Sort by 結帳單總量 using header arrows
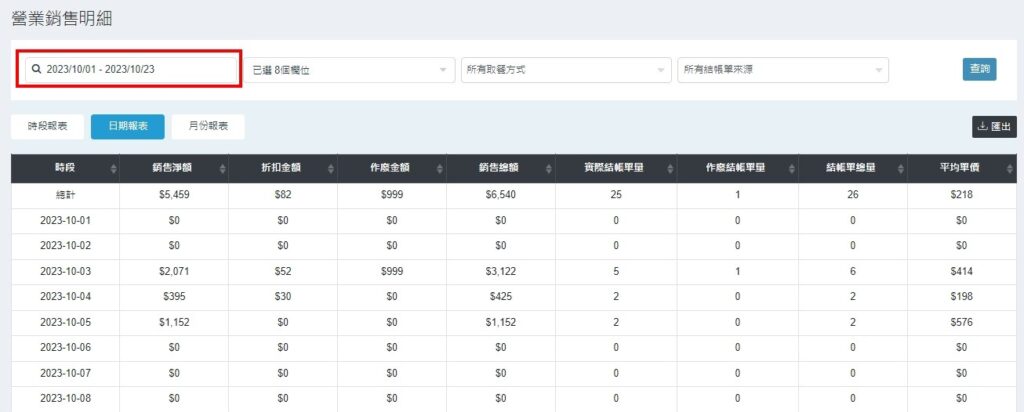The height and width of the screenshot is (412, 1024). 900,169
